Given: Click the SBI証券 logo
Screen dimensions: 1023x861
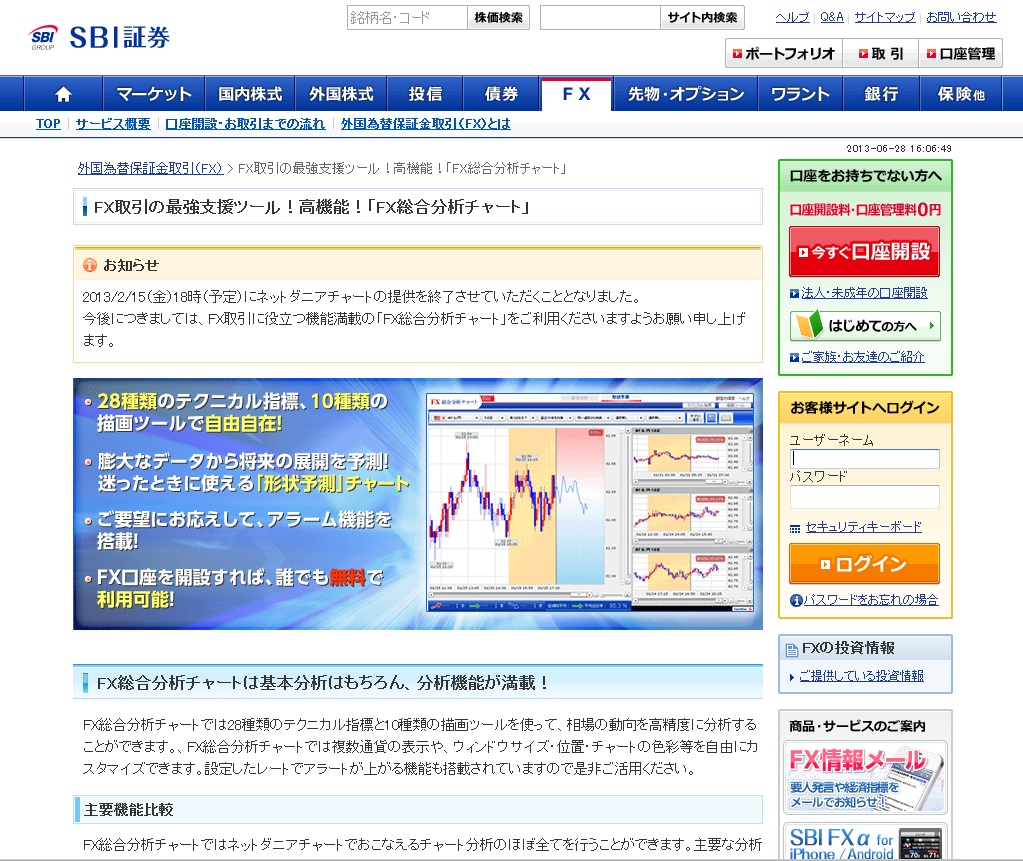Looking at the screenshot, I should click(99, 37).
